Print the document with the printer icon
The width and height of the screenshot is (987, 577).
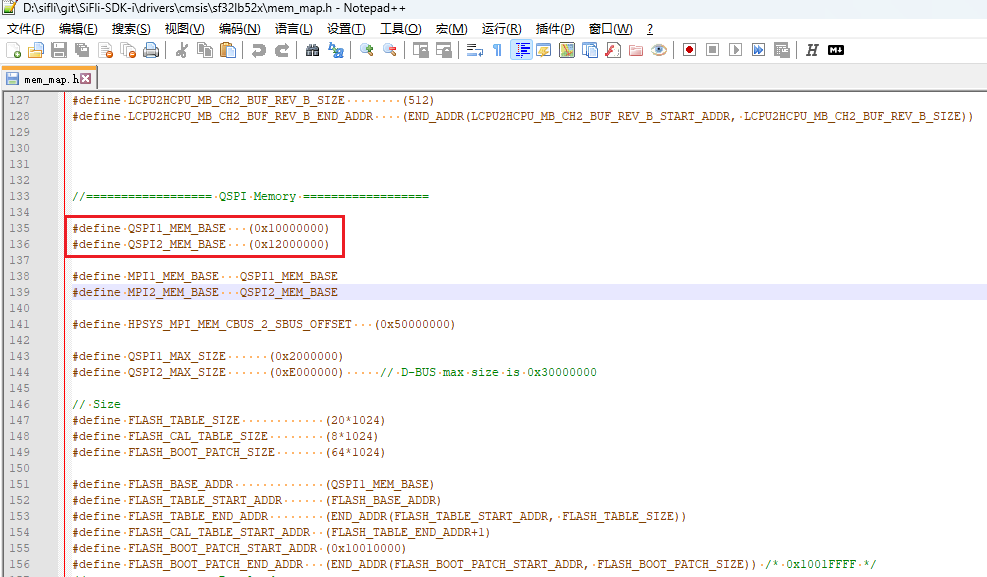click(x=151, y=50)
